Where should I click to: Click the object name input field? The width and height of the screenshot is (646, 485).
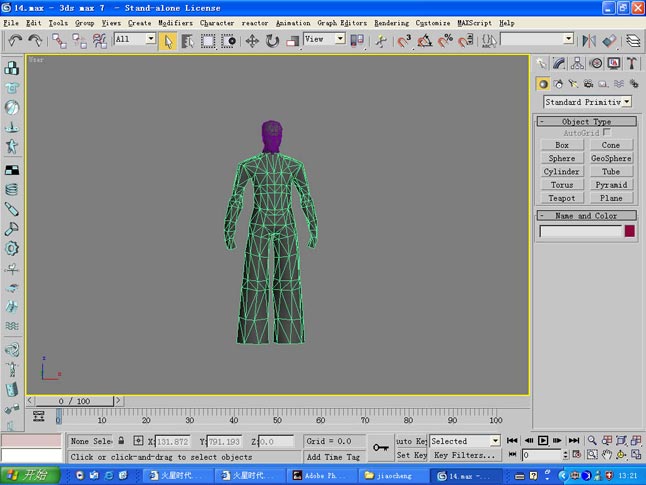pyautogui.click(x=581, y=231)
